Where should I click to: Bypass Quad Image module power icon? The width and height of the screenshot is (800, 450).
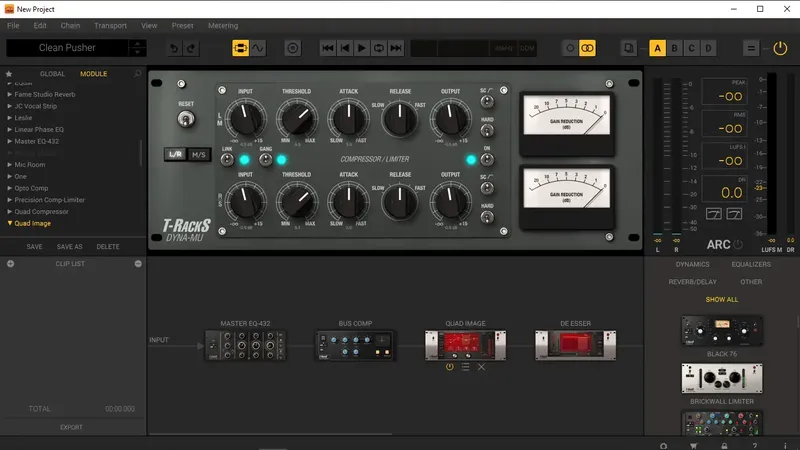click(x=449, y=367)
